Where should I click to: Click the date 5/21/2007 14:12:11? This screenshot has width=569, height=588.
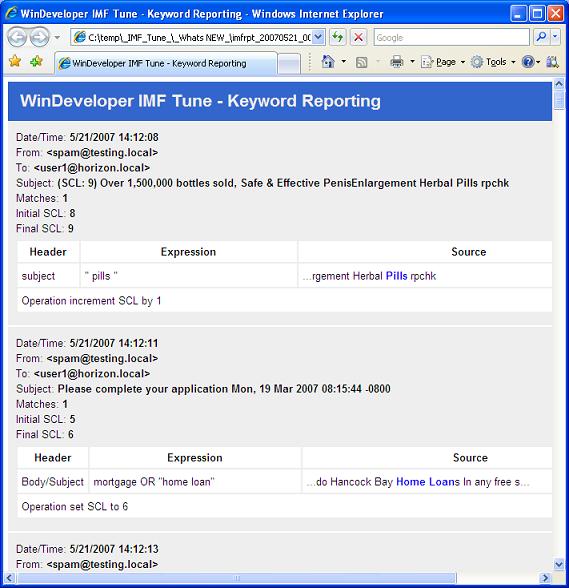coord(114,343)
